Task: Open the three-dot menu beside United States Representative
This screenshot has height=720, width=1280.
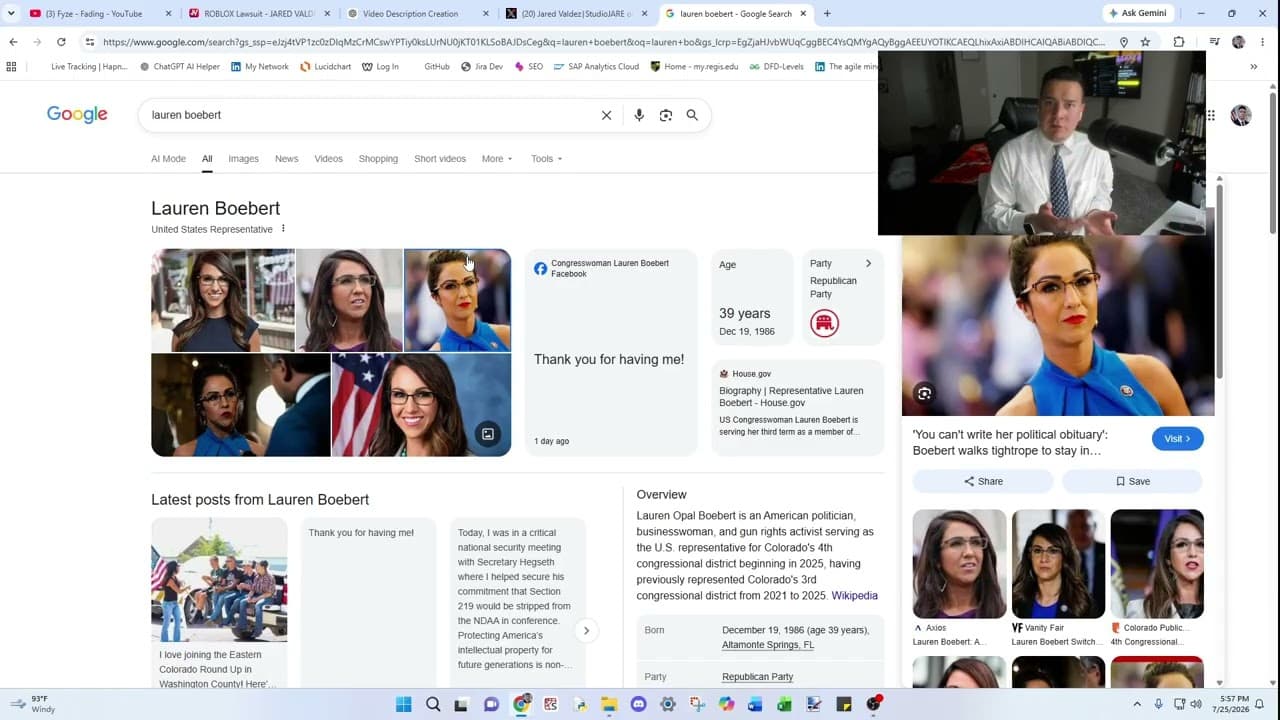Action: click(x=283, y=229)
